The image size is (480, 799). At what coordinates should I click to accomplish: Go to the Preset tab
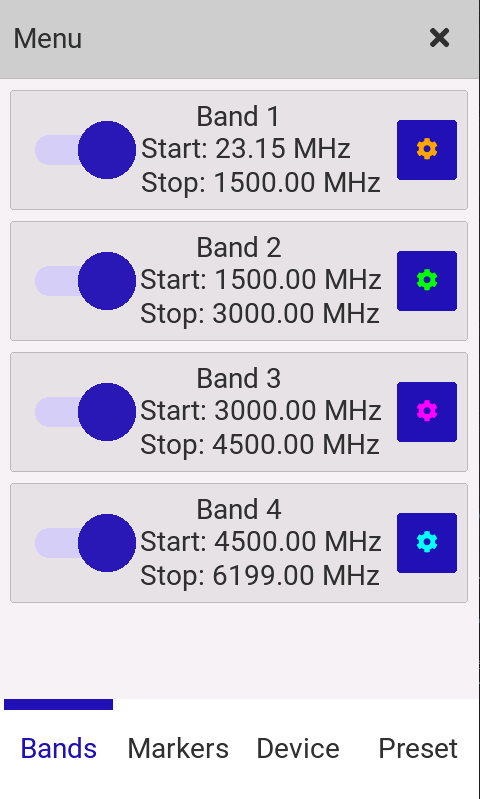point(418,748)
